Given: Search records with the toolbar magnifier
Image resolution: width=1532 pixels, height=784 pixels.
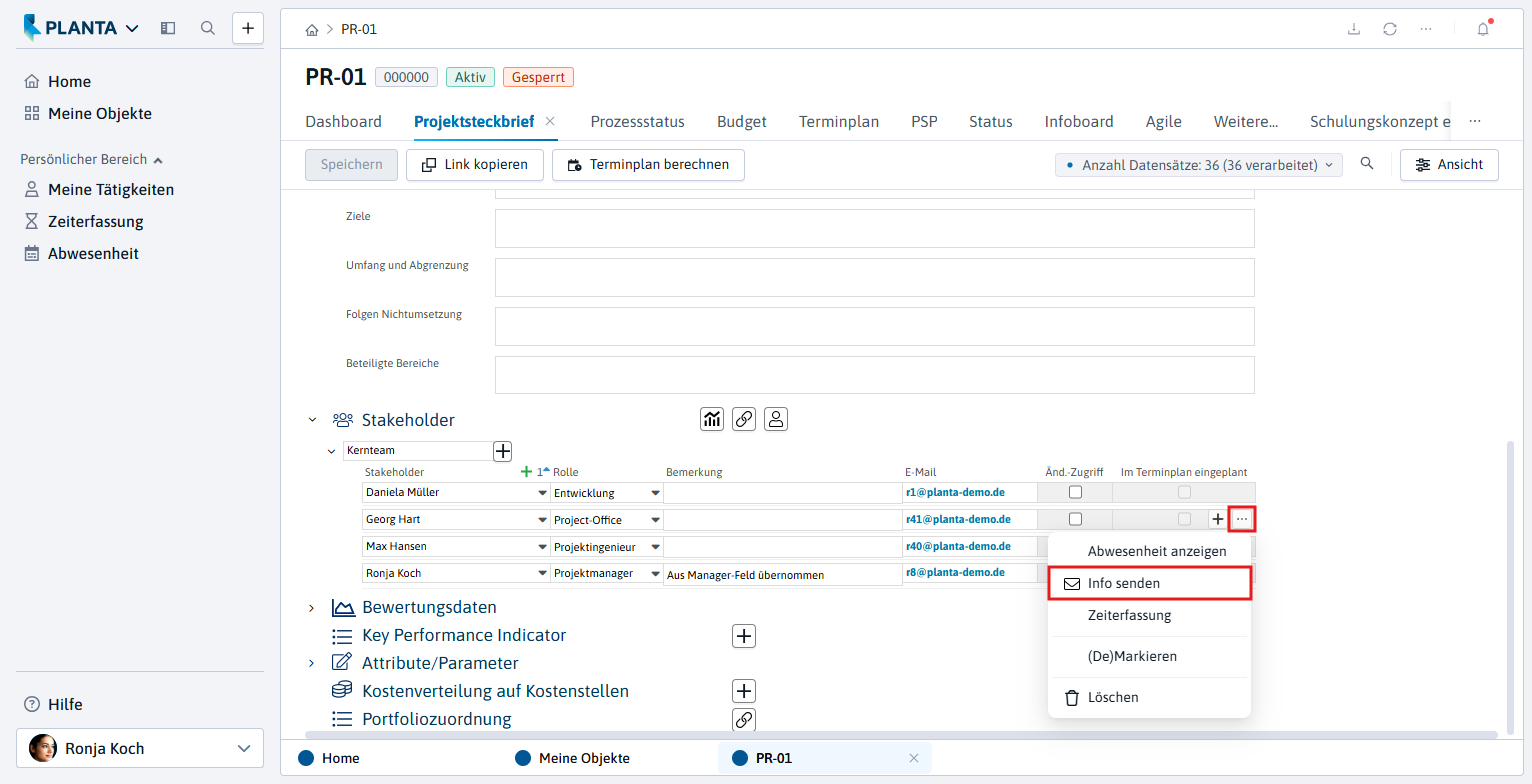Looking at the screenshot, I should [x=1367, y=164].
